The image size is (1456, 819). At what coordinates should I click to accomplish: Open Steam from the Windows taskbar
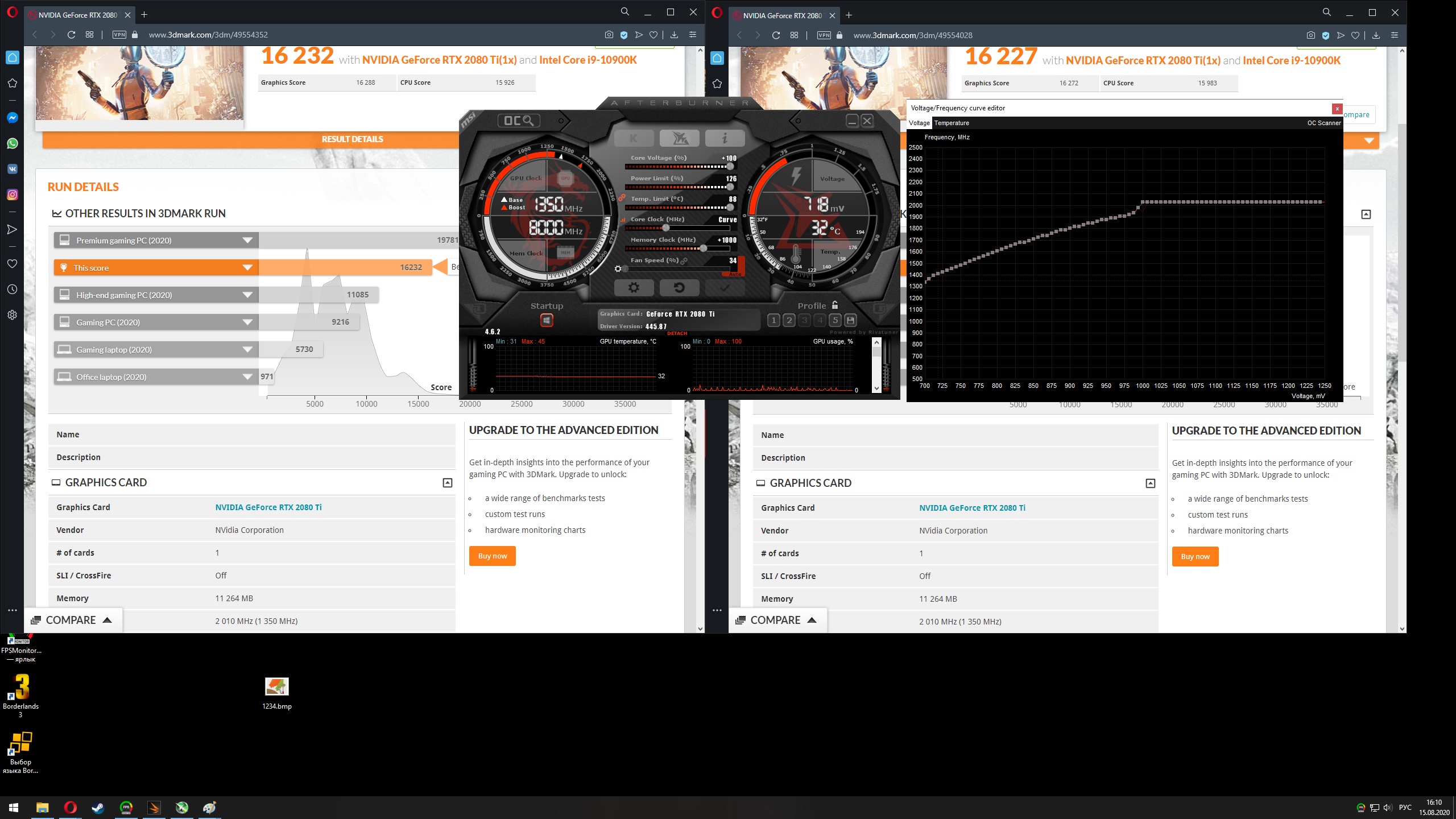[x=98, y=808]
